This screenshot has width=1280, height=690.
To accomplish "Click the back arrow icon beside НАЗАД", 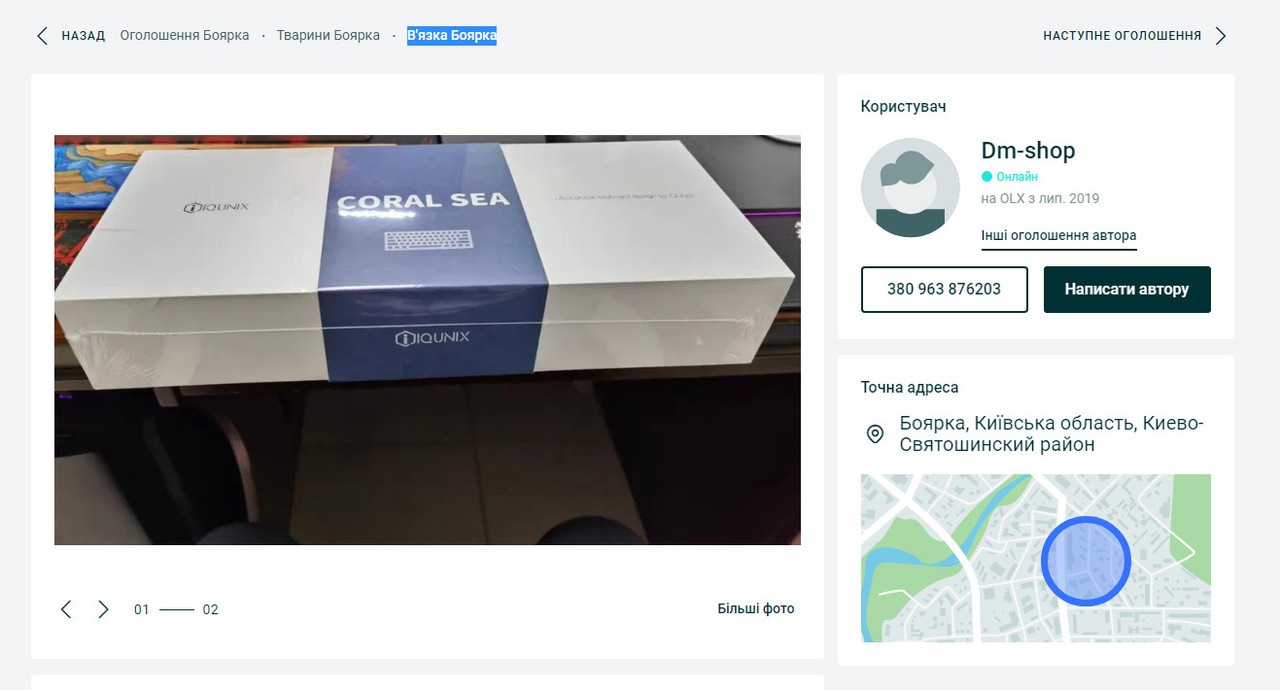I will [42, 36].
